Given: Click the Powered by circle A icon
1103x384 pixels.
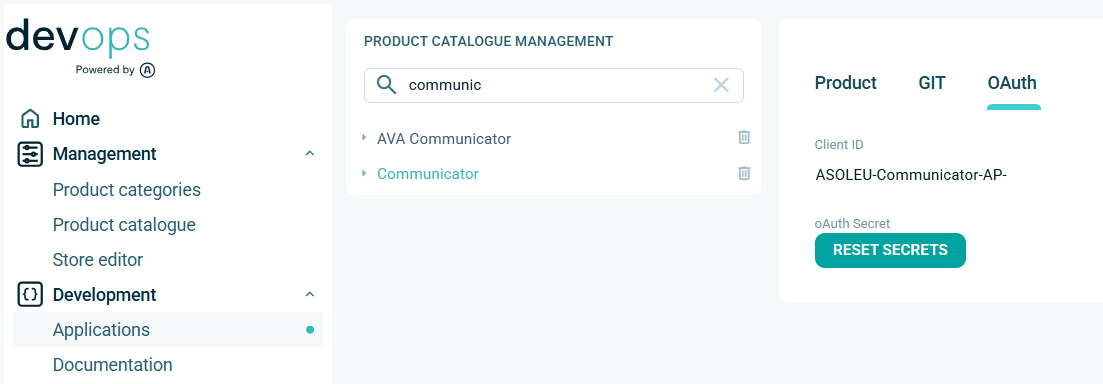Looking at the screenshot, I should pyautogui.click(x=148, y=70).
